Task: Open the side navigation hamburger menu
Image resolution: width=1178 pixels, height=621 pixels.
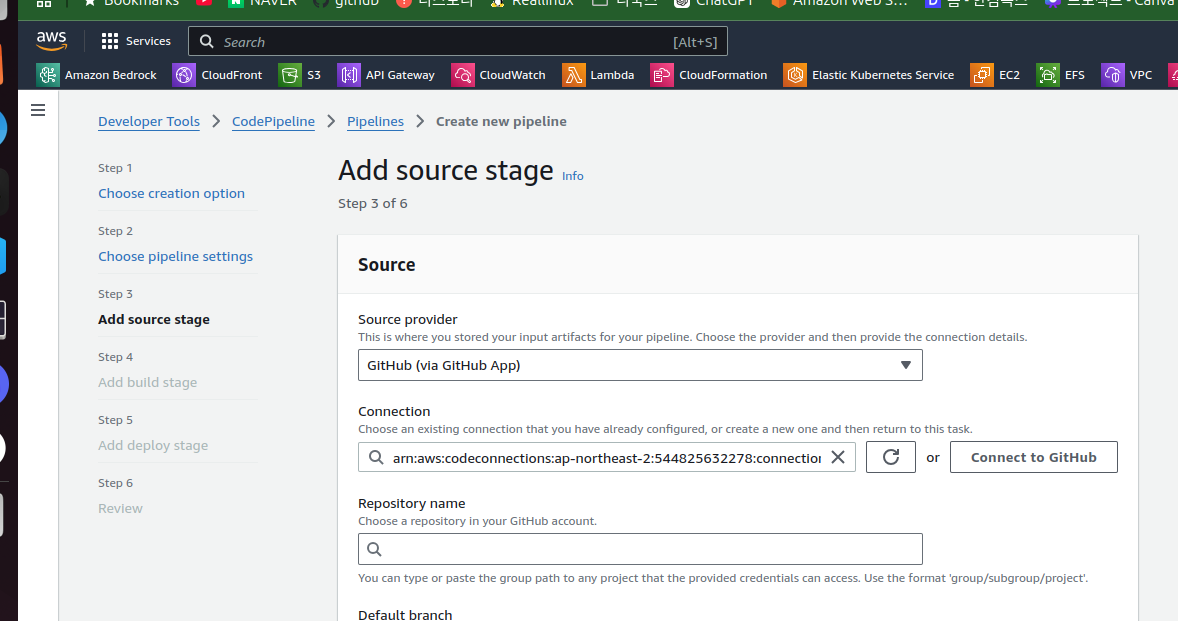Action: [x=38, y=110]
